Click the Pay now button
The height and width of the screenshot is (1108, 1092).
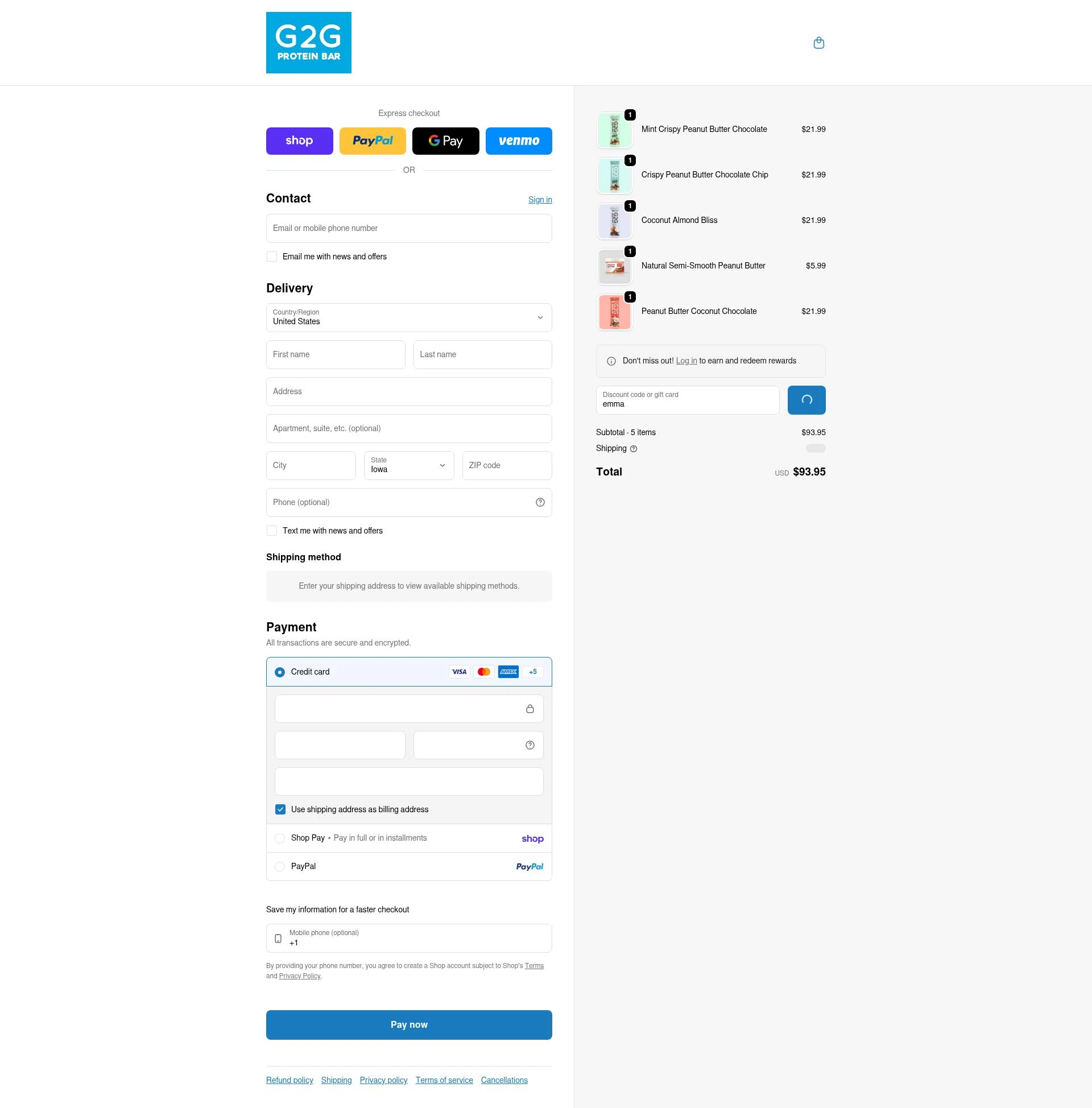408,1024
